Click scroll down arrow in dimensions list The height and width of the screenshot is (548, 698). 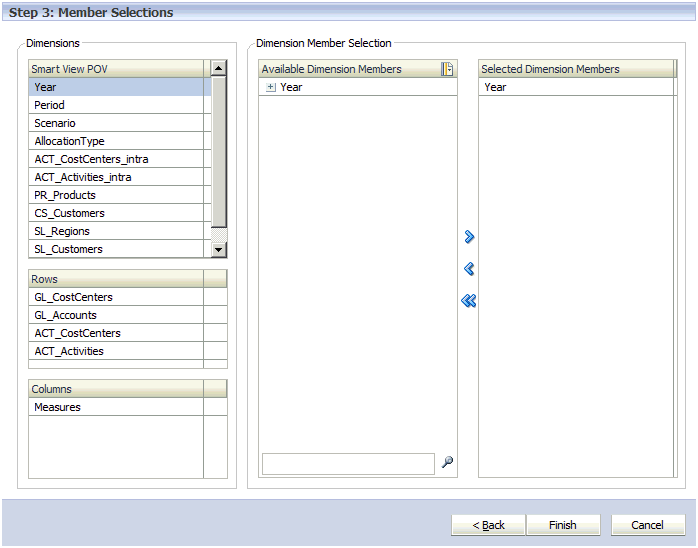[218, 249]
